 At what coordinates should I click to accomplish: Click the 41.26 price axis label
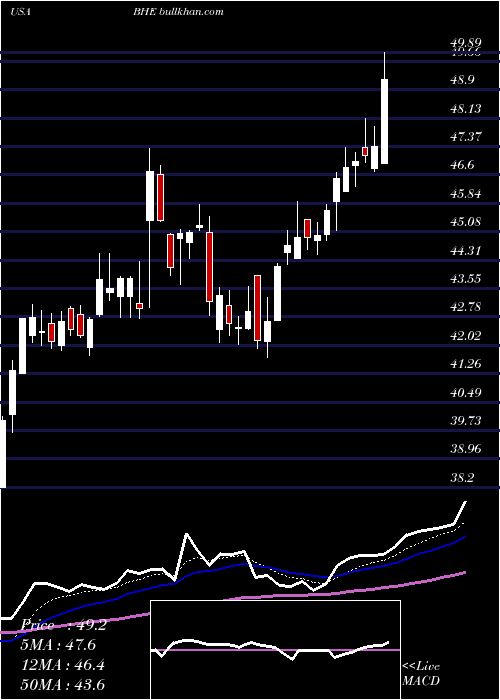click(x=466, y=364)
